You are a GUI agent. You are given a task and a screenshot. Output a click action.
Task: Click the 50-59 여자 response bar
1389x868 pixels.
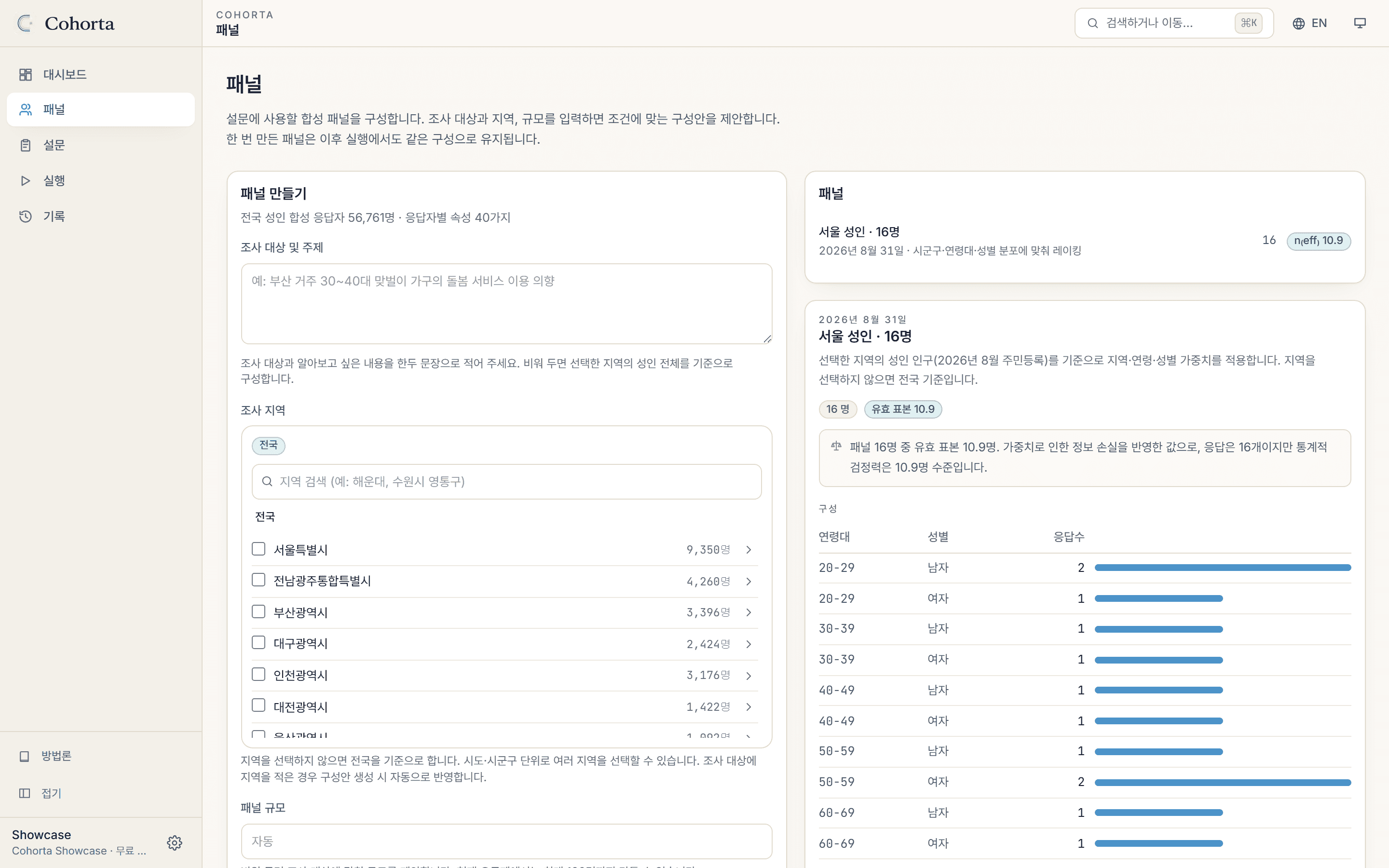pyautogui.click(x=1223, y=783)
